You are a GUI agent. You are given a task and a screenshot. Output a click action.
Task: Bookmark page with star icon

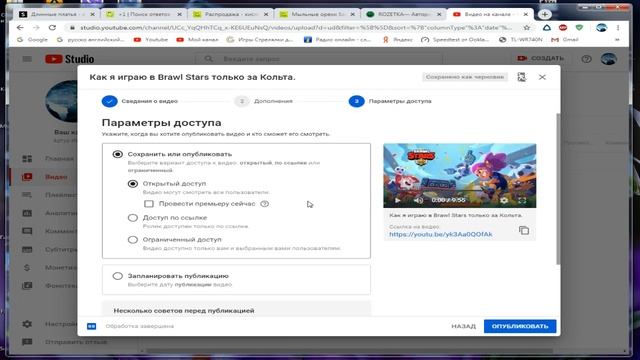coord(527,28)
